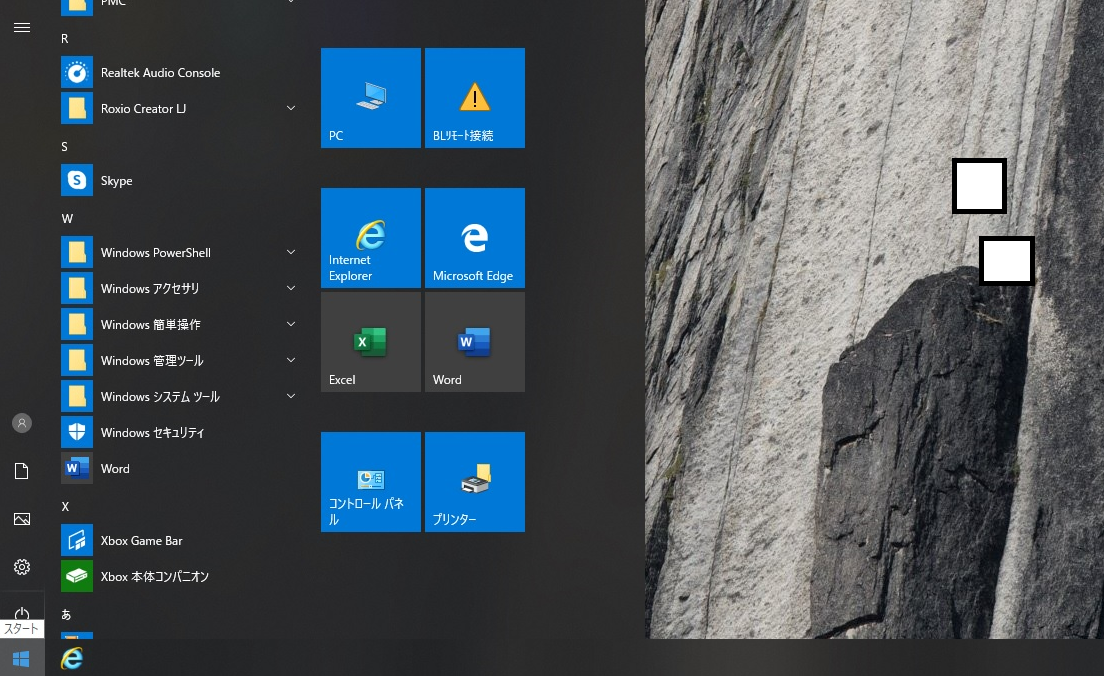Jump to letter W section header
The height and width of the screenshot is (676, 1104).
(x=67, y=219)
